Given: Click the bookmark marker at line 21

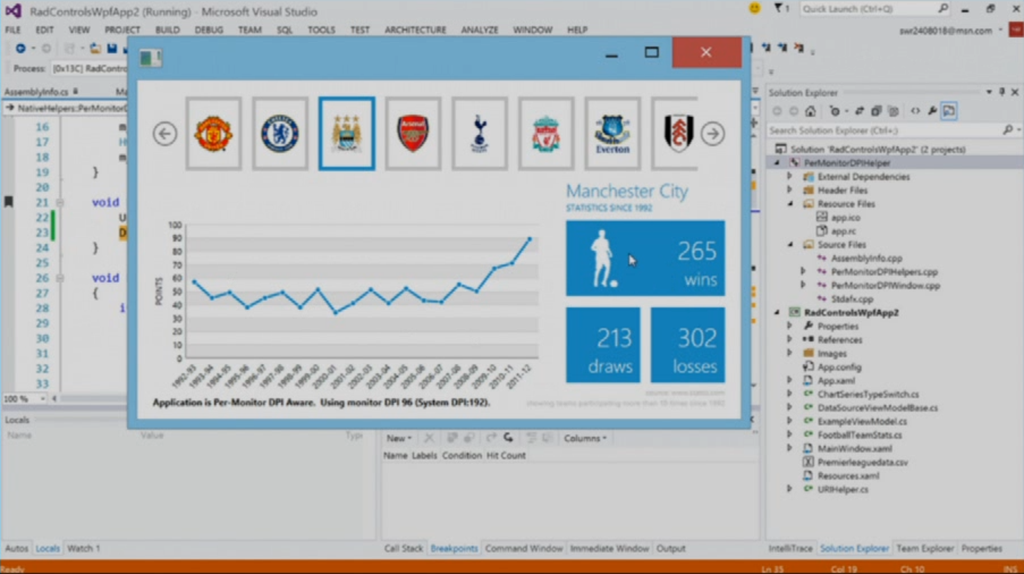Looking at the screenshot, I should 8,202.
